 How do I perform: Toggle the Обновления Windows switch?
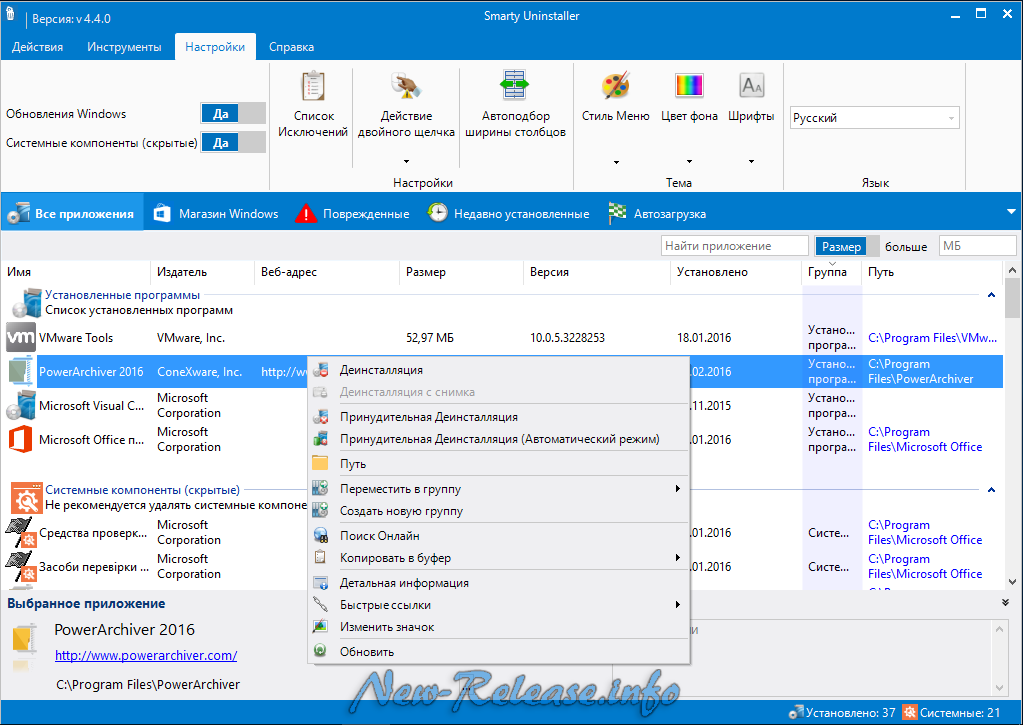(x=233, y=114)
